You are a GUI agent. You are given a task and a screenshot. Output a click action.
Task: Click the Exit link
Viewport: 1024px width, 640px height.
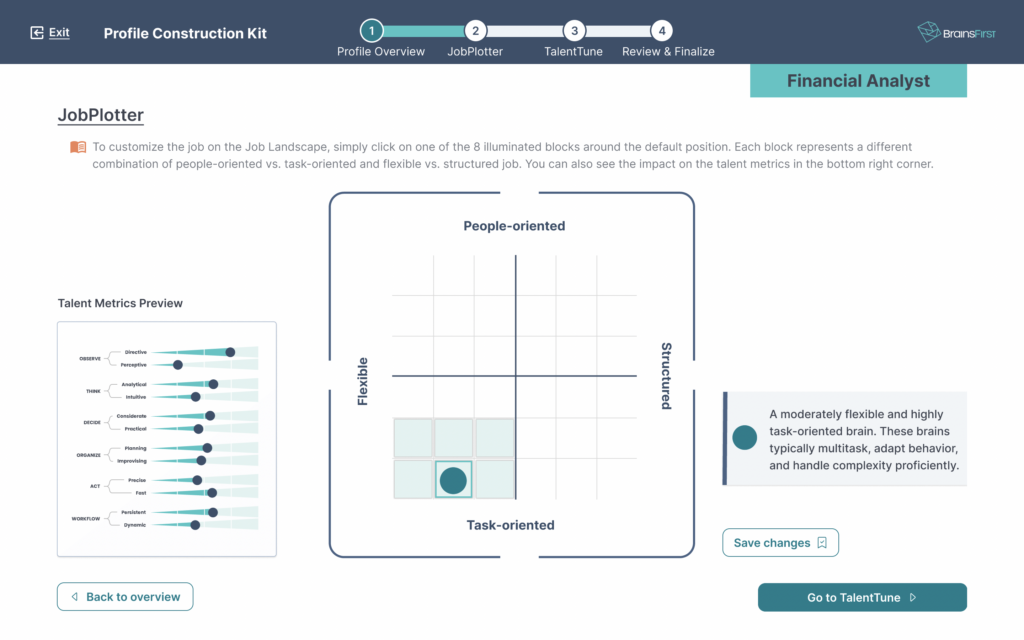click(x=59, y=33)
